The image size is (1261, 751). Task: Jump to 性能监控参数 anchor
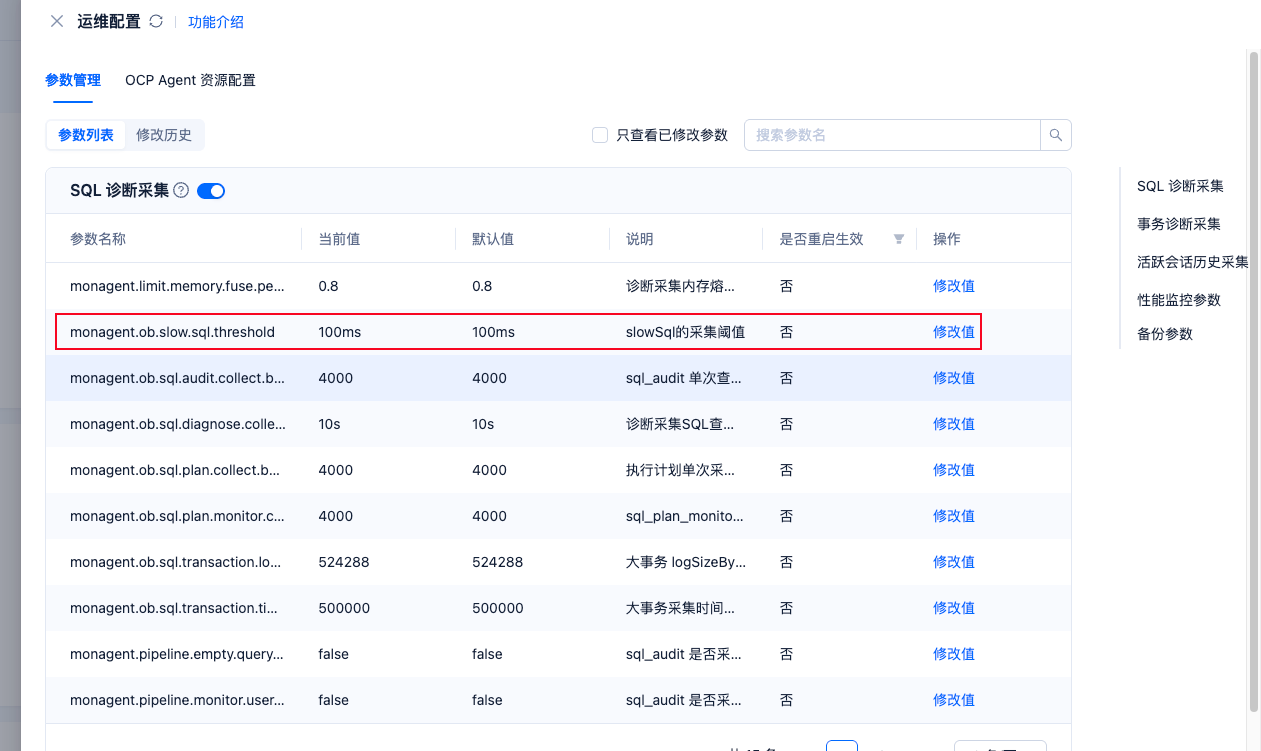[1179, 300]
